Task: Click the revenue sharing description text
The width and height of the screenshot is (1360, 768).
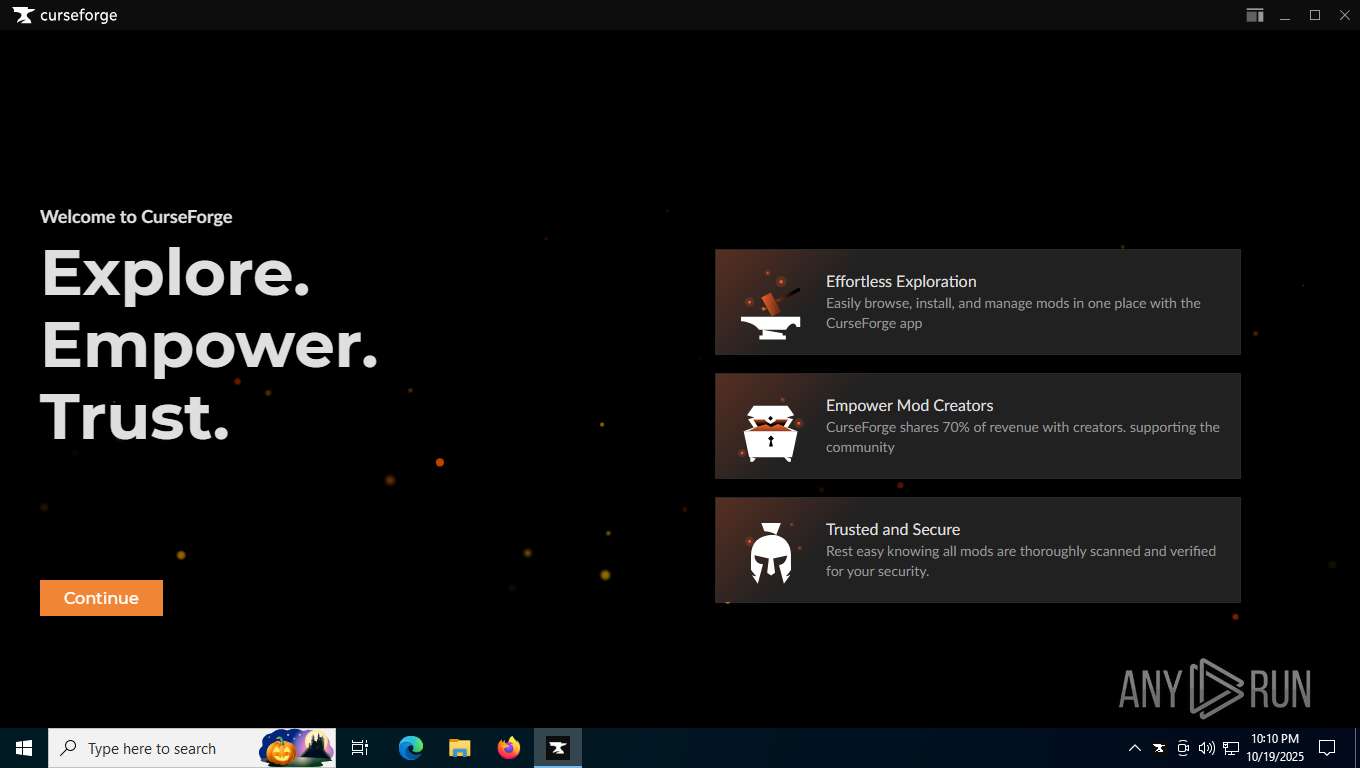Action: 1023,437
